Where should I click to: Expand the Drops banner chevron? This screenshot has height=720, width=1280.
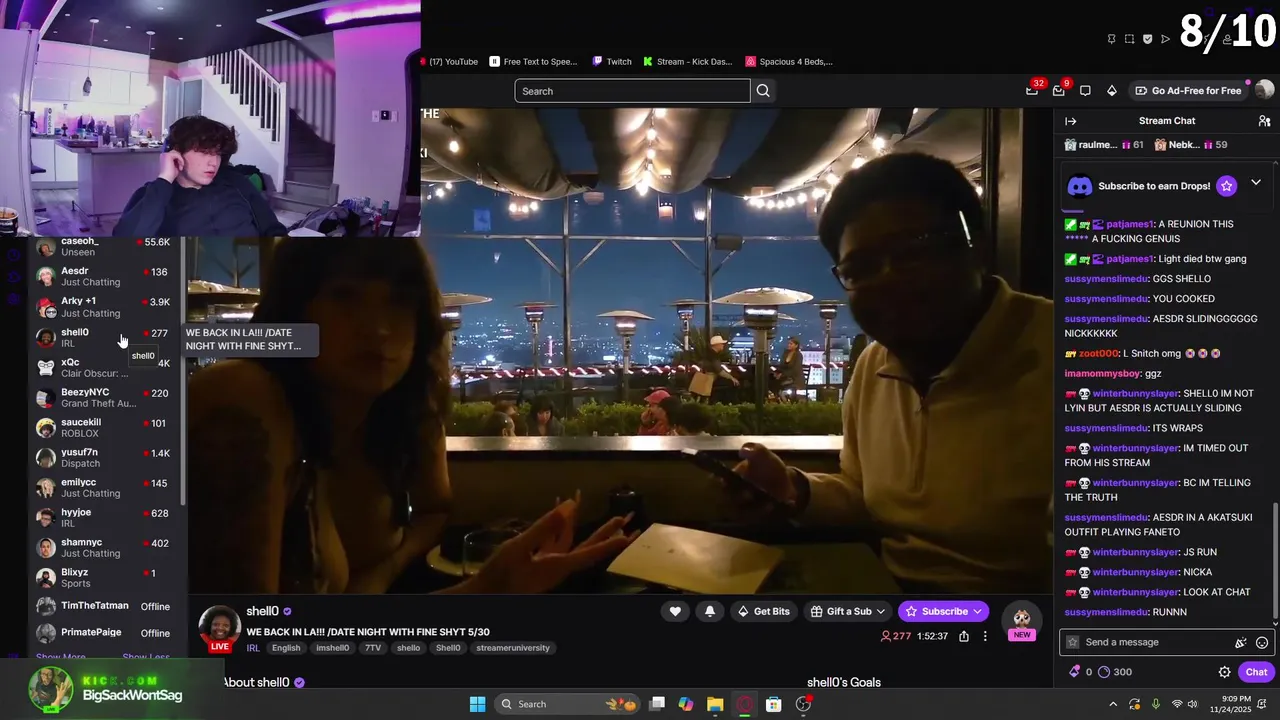1256,183
